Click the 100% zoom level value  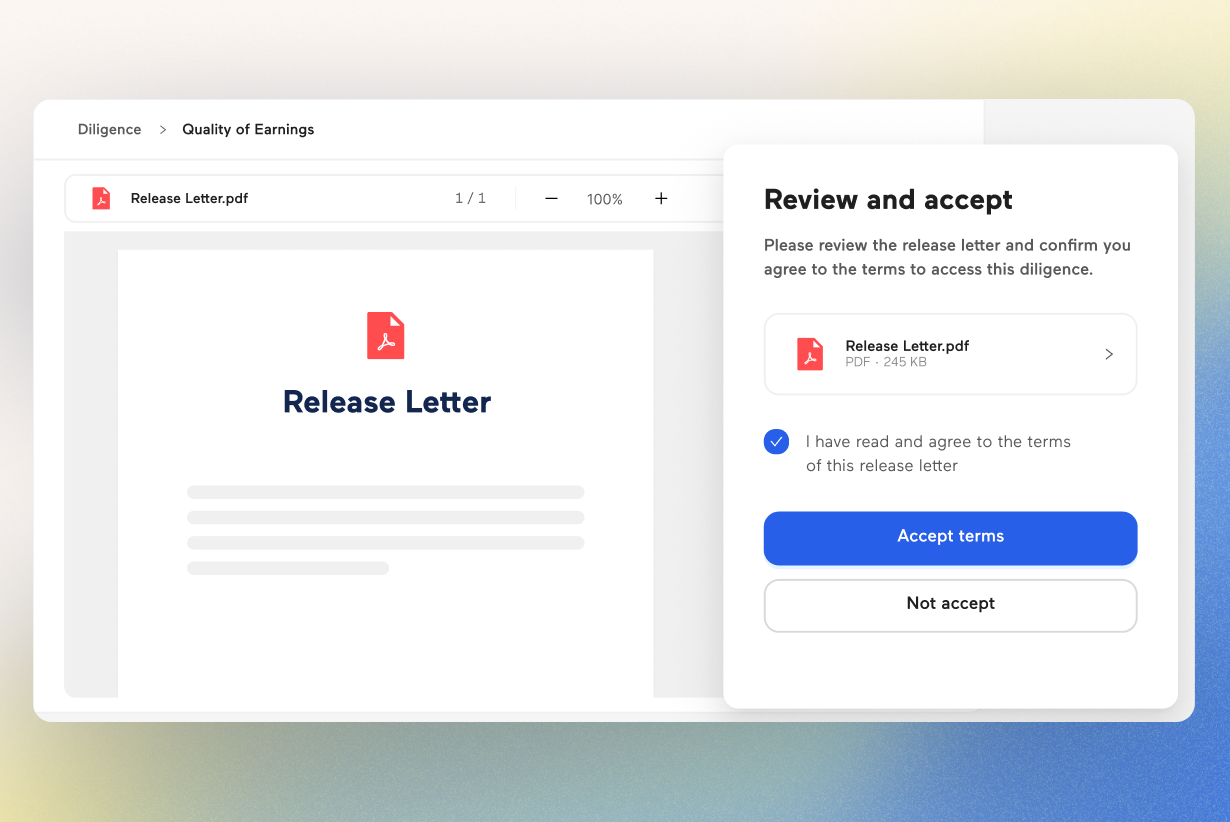tap(605, 199)
